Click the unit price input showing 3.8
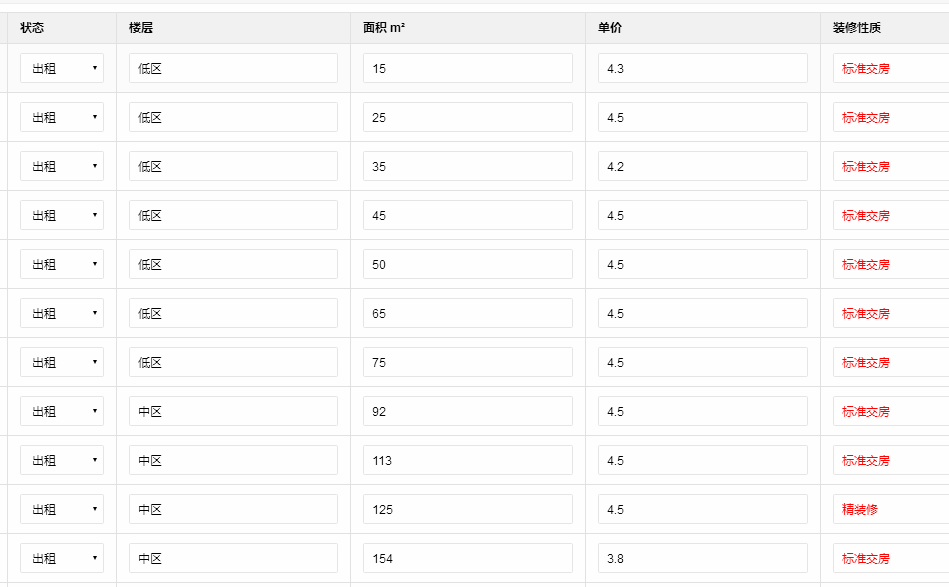Image resolution: width=949 pixels, height=587 pixels. [x=702, y=558]
